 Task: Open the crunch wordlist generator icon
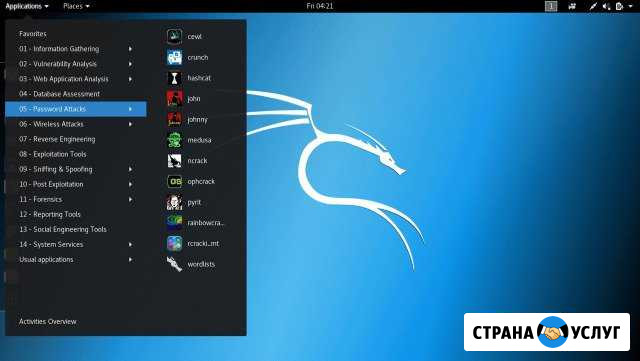click(x=175, y=57)
